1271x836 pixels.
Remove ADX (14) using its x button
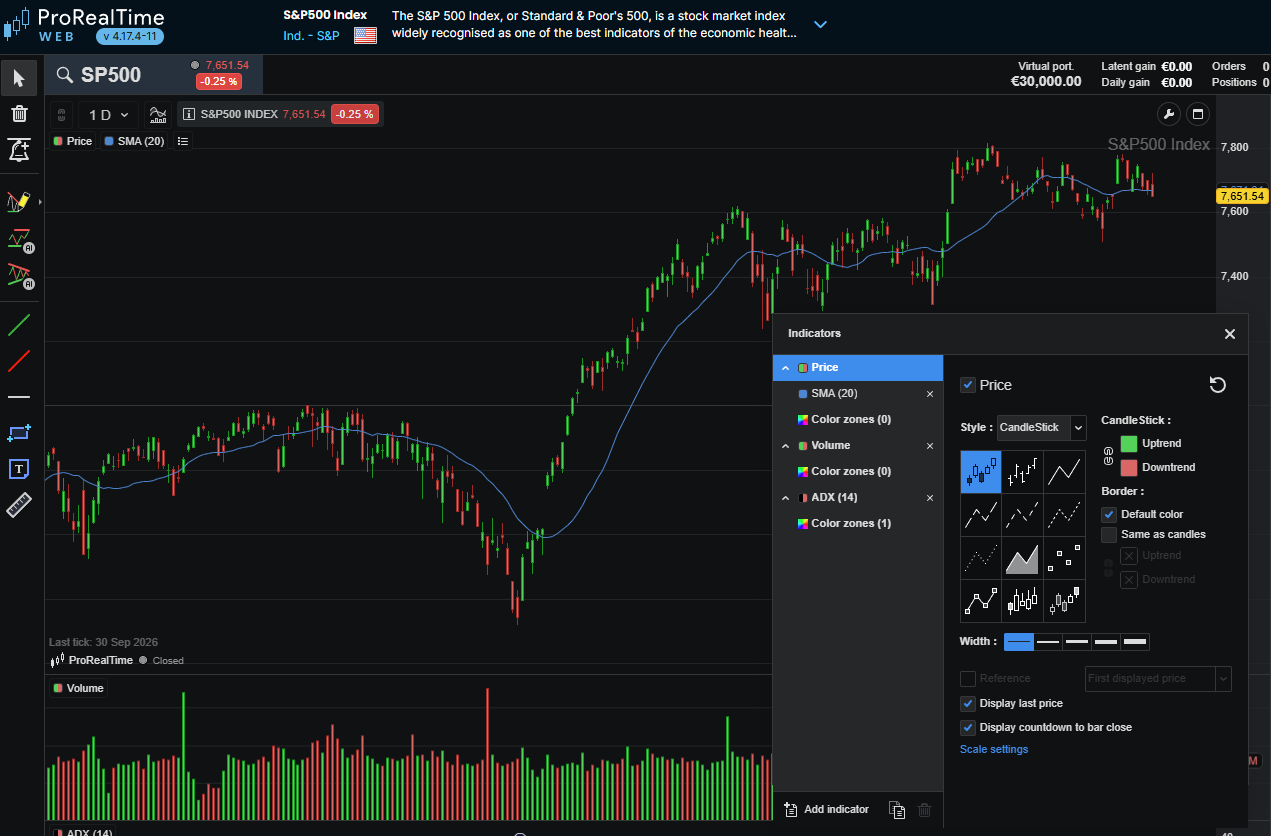point(930,498)
